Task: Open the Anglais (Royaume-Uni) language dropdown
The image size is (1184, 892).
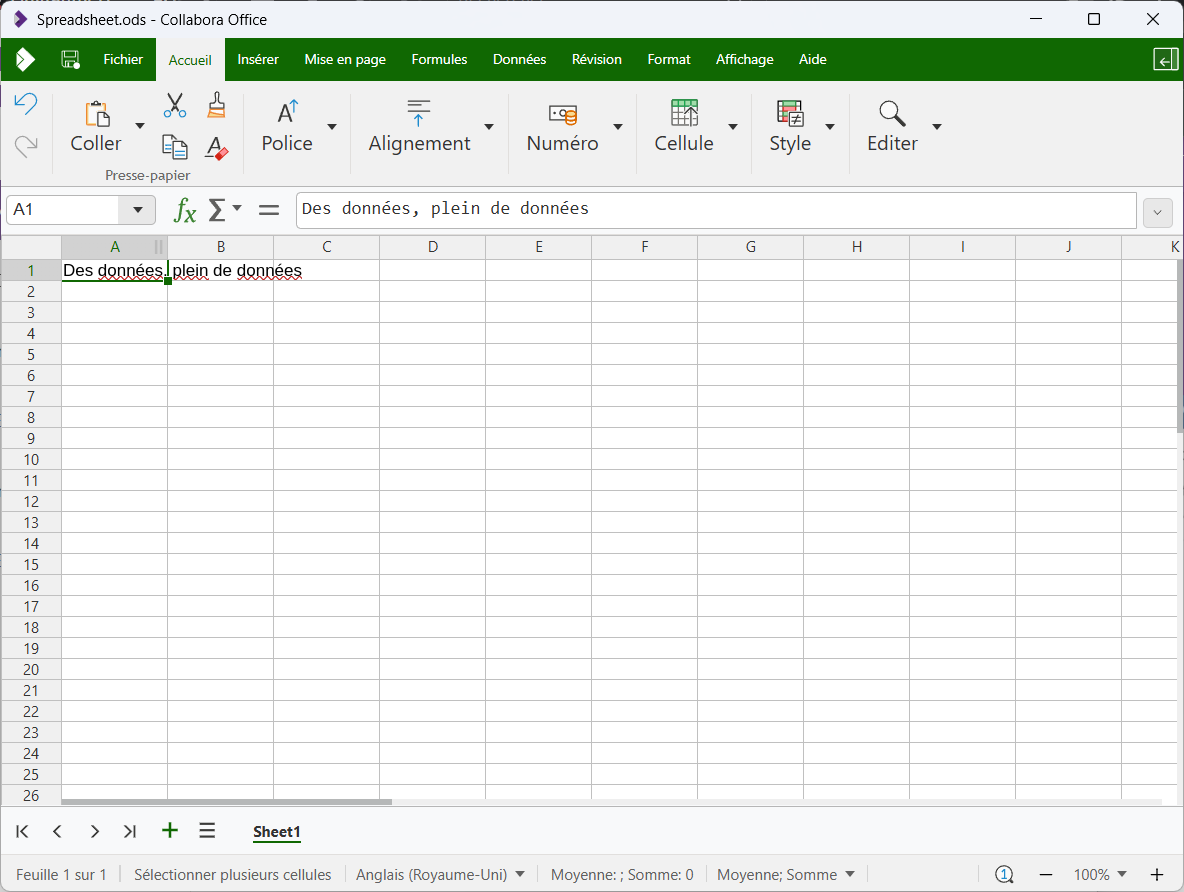Action: (x=440, y=874)
